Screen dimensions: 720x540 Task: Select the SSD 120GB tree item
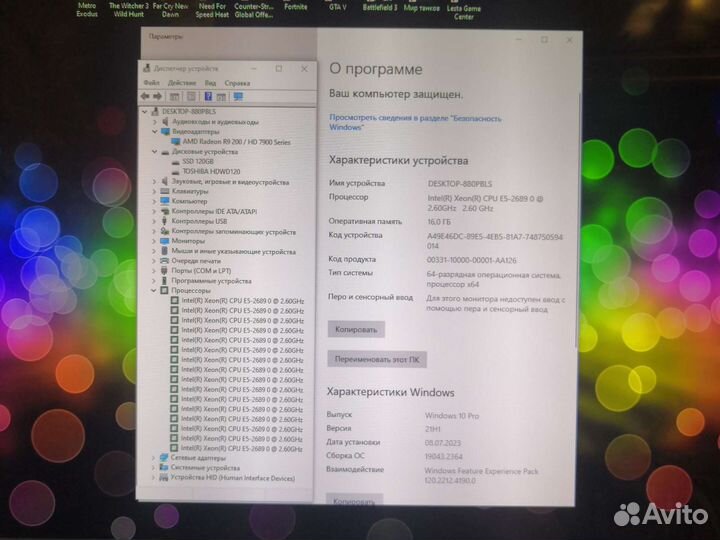(198, 162)
